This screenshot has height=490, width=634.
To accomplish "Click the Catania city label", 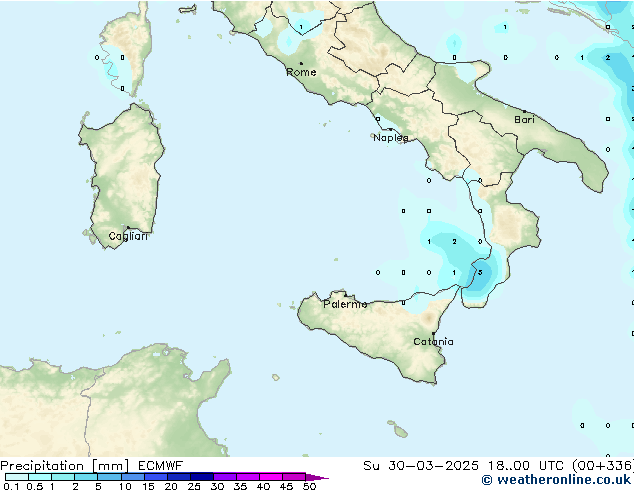I will [433, 342].
